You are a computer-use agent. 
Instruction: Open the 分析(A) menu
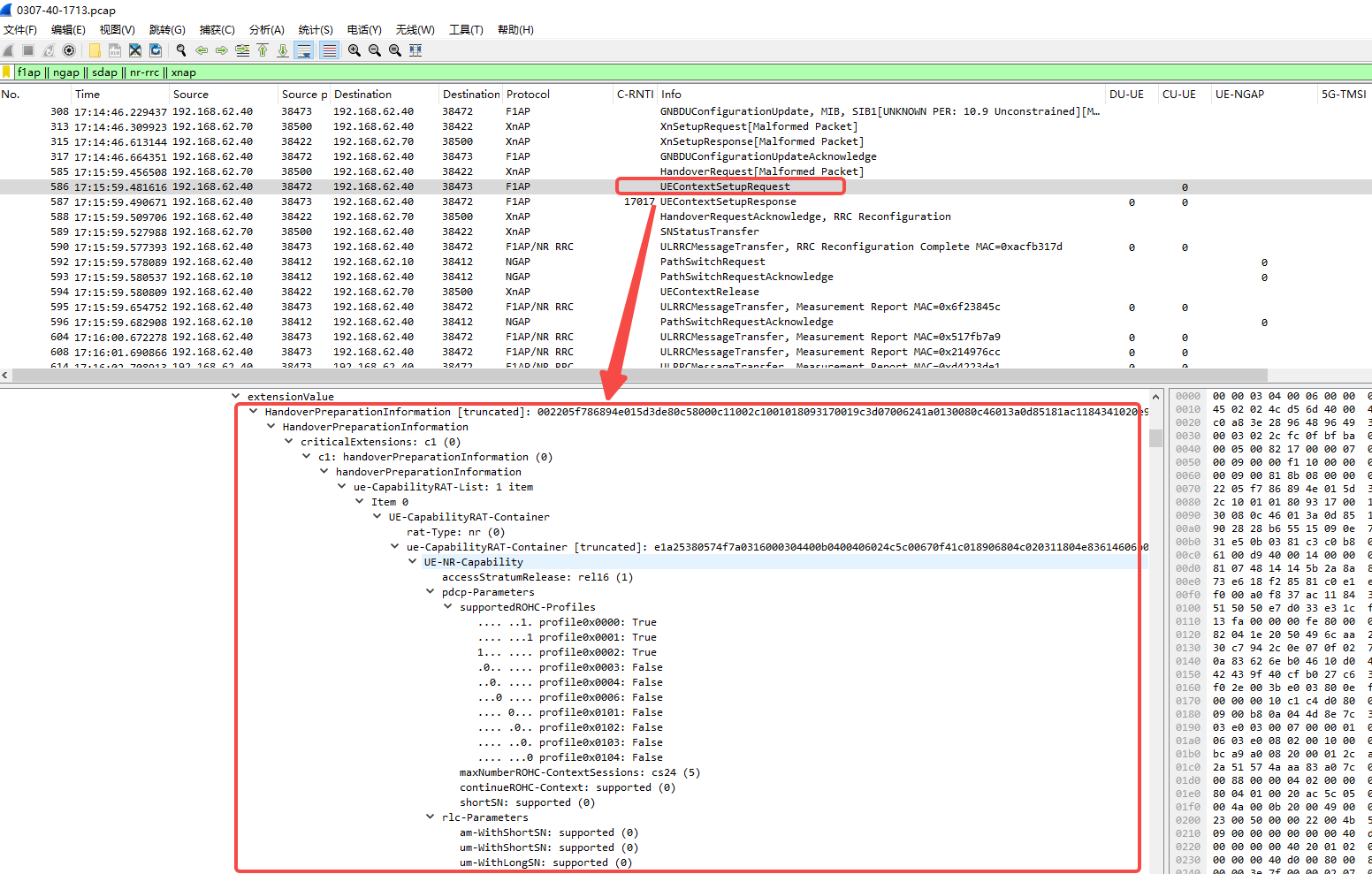coord(267,30)
